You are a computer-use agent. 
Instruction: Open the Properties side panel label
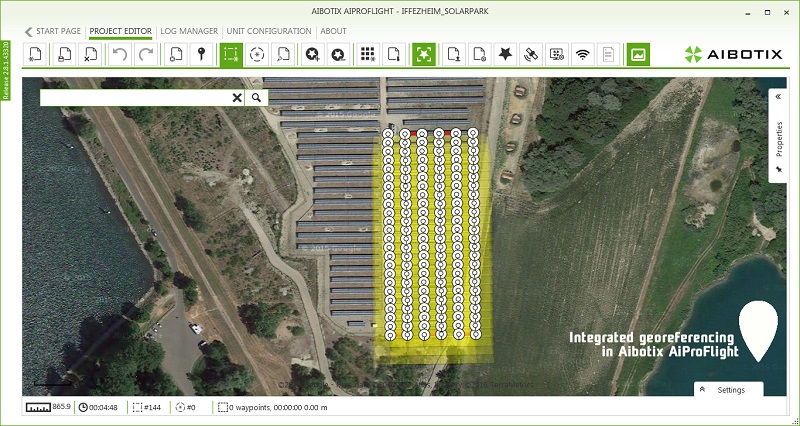[779, 139]
